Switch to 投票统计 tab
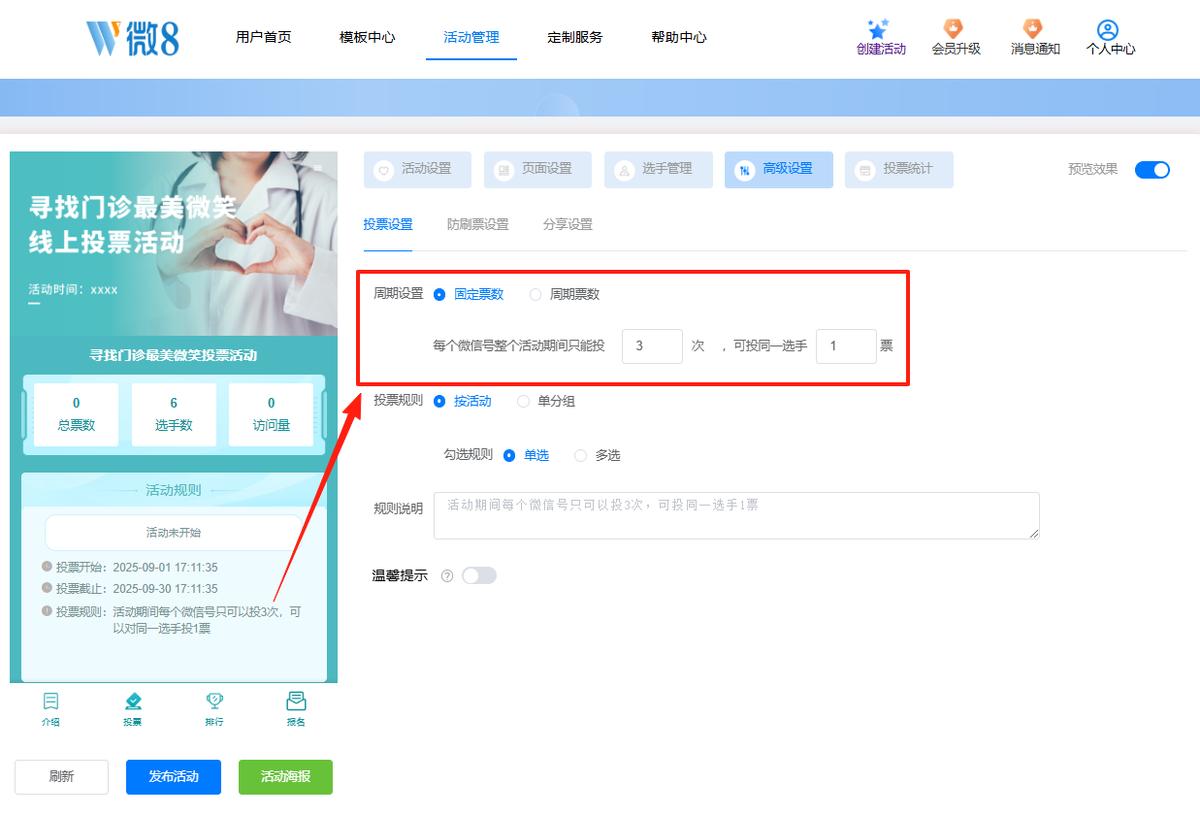Image resolution: width=1200 pixels, height=819 pixels. point(899,170)
